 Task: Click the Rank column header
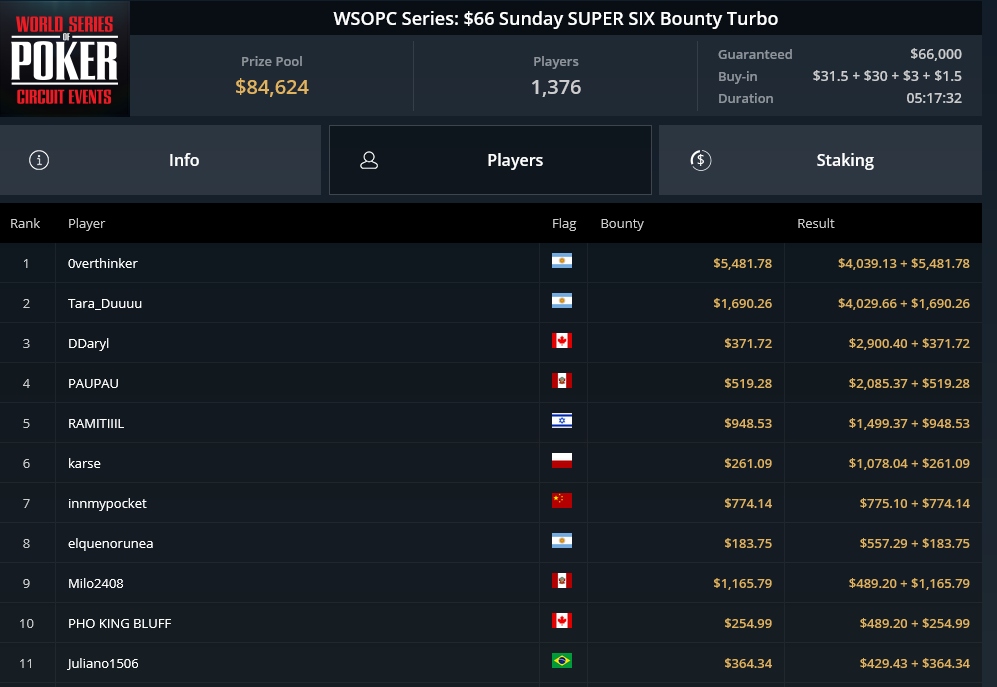[25, 223]
